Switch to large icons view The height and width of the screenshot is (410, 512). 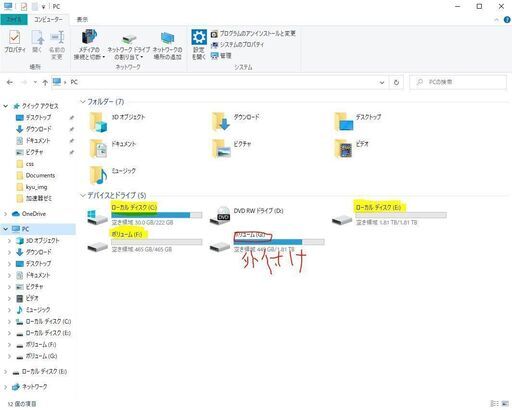pos(504,404)
